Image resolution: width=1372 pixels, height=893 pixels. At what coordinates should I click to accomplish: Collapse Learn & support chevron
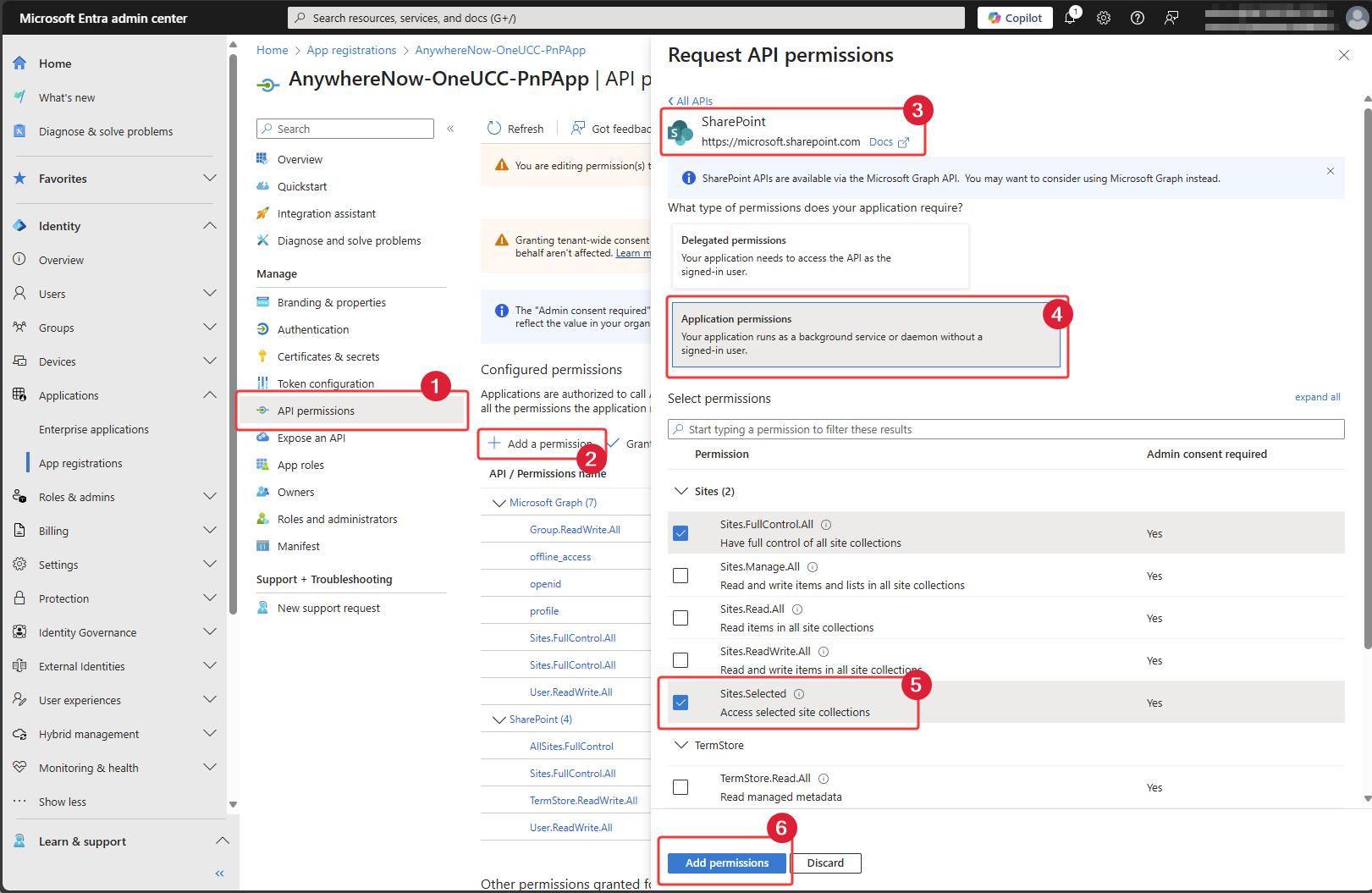(x=223, y=841)
